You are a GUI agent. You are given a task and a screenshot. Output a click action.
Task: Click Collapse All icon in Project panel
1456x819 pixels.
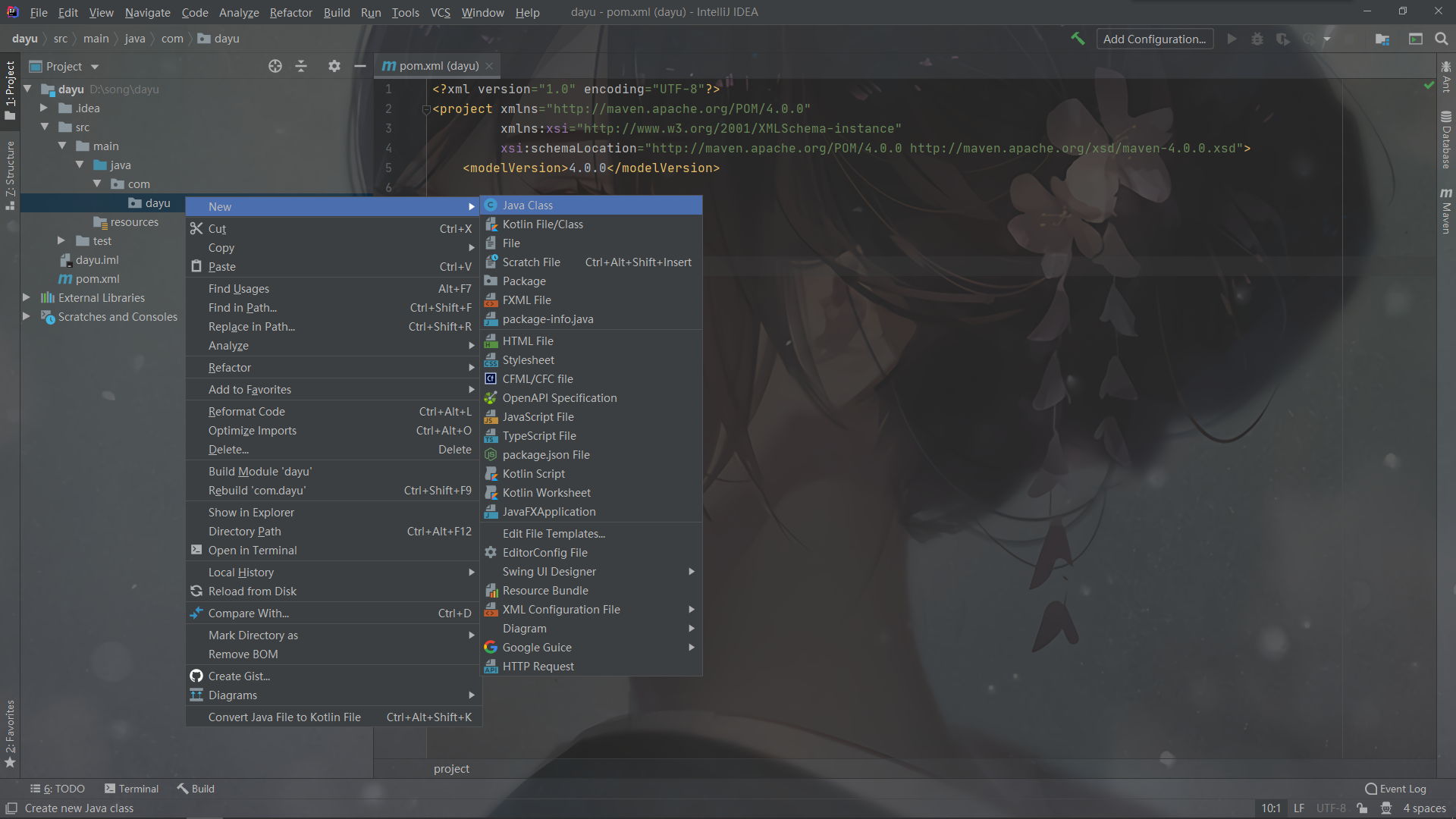[301, 67]
